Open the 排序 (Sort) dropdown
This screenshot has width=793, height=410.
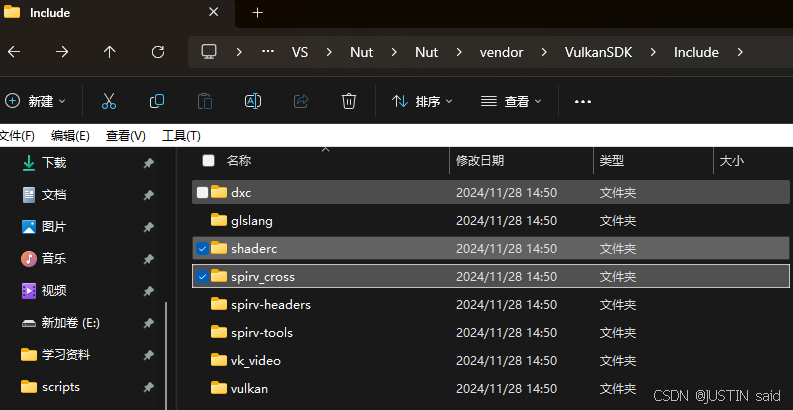click(x=422, y=101)
